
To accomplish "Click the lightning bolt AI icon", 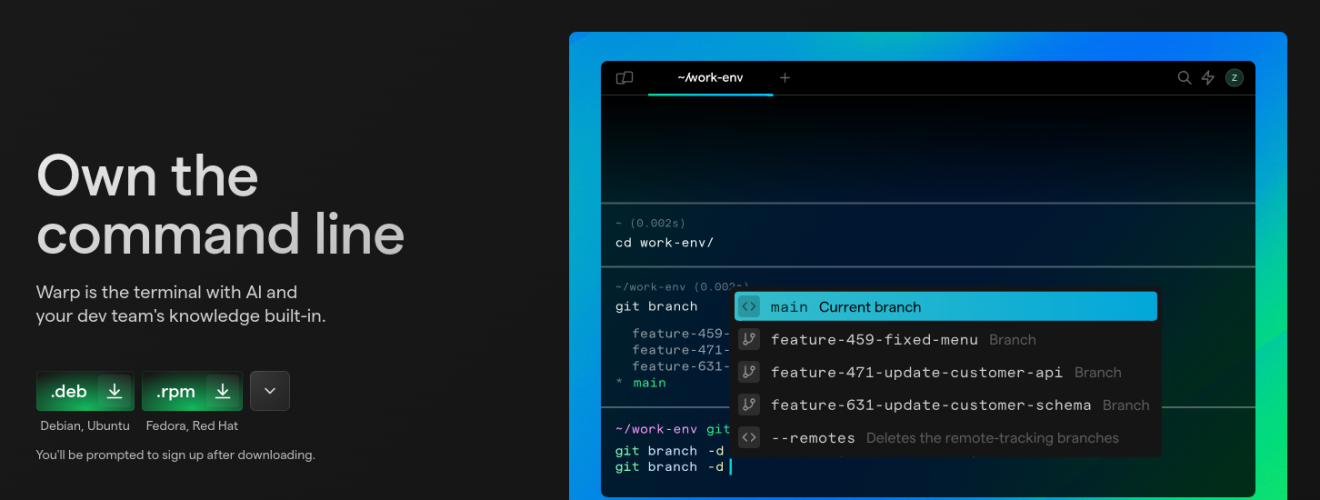I will [1208, 78].
